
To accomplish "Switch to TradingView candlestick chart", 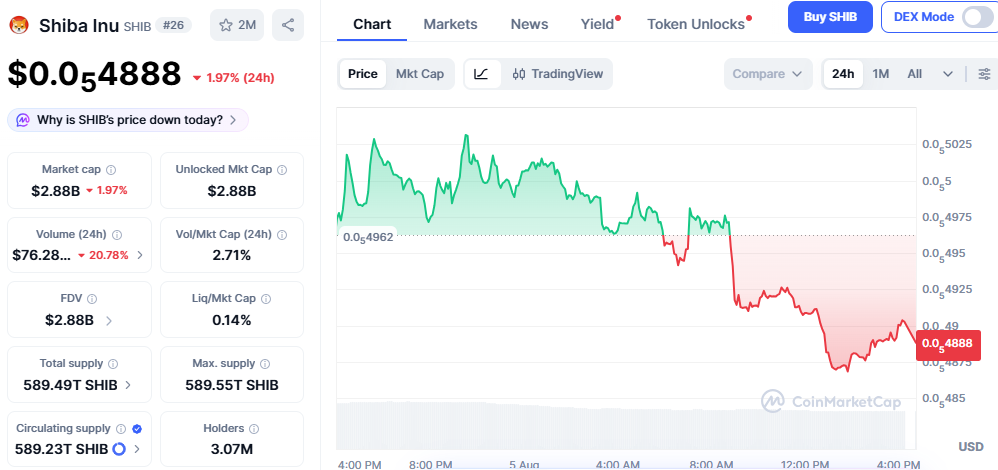I will click(558, 74).
